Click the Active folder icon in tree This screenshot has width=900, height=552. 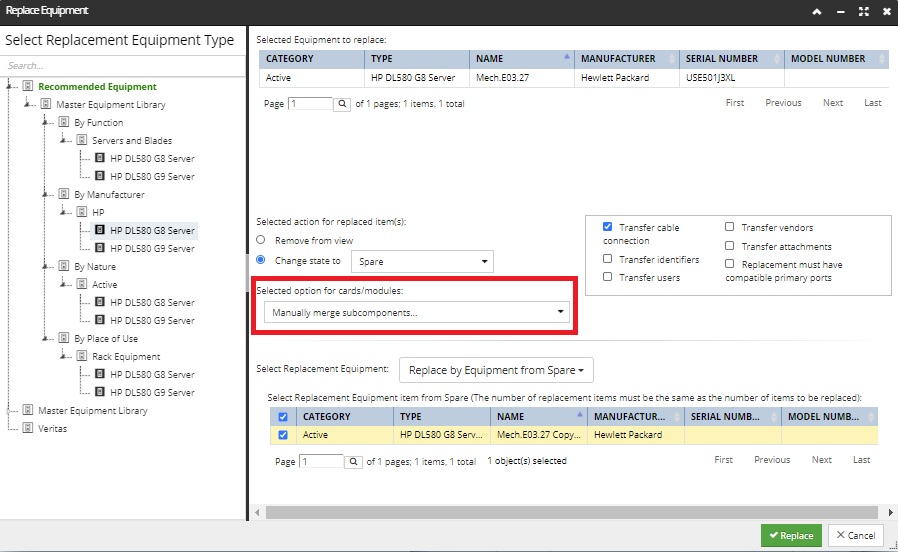pyautogui.click(x=82, y=284)
